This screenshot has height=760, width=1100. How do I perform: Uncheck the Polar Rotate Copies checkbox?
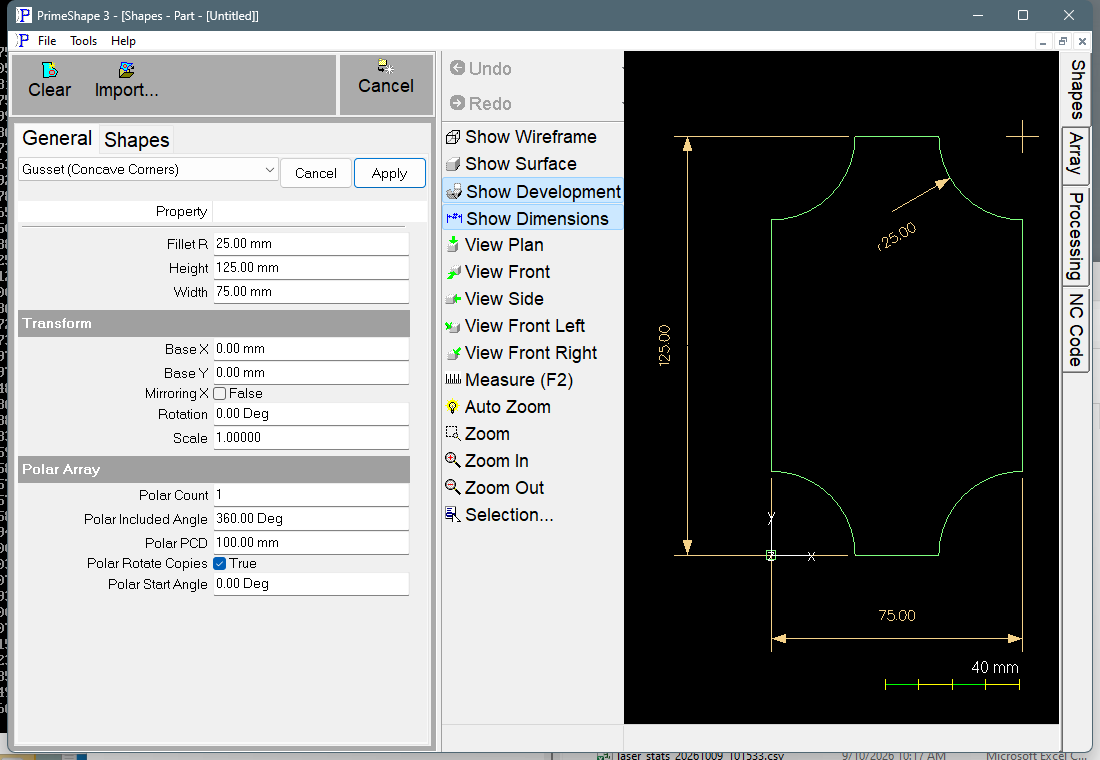[x=220, y=564]
